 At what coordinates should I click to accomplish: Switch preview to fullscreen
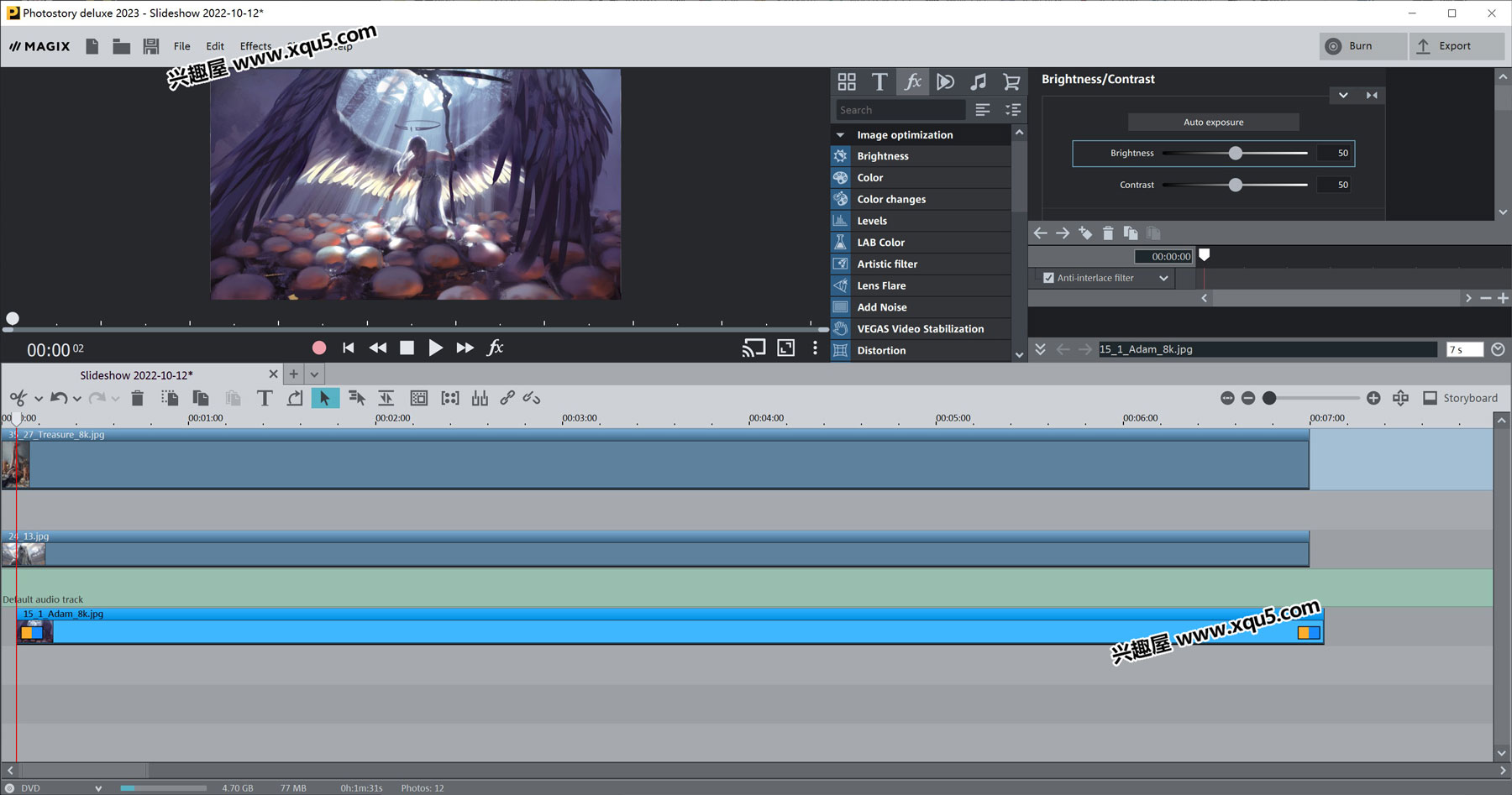(x=786, y=348)
